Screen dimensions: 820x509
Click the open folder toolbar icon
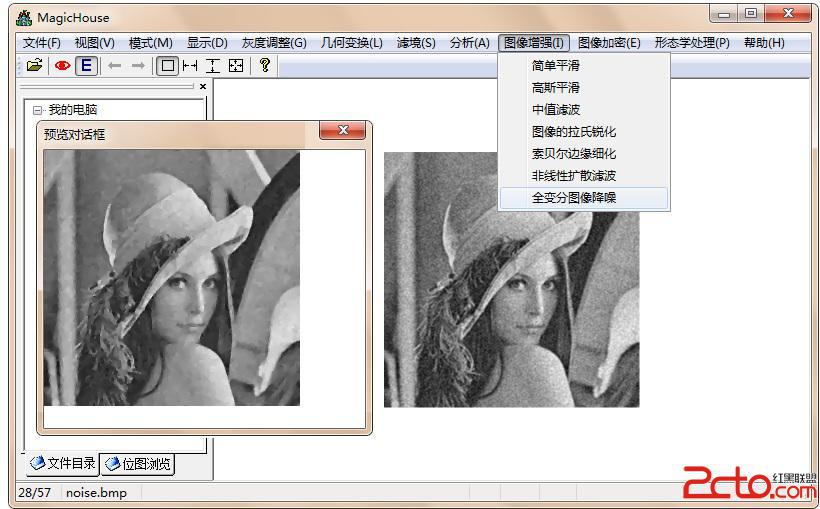point(35,65)
